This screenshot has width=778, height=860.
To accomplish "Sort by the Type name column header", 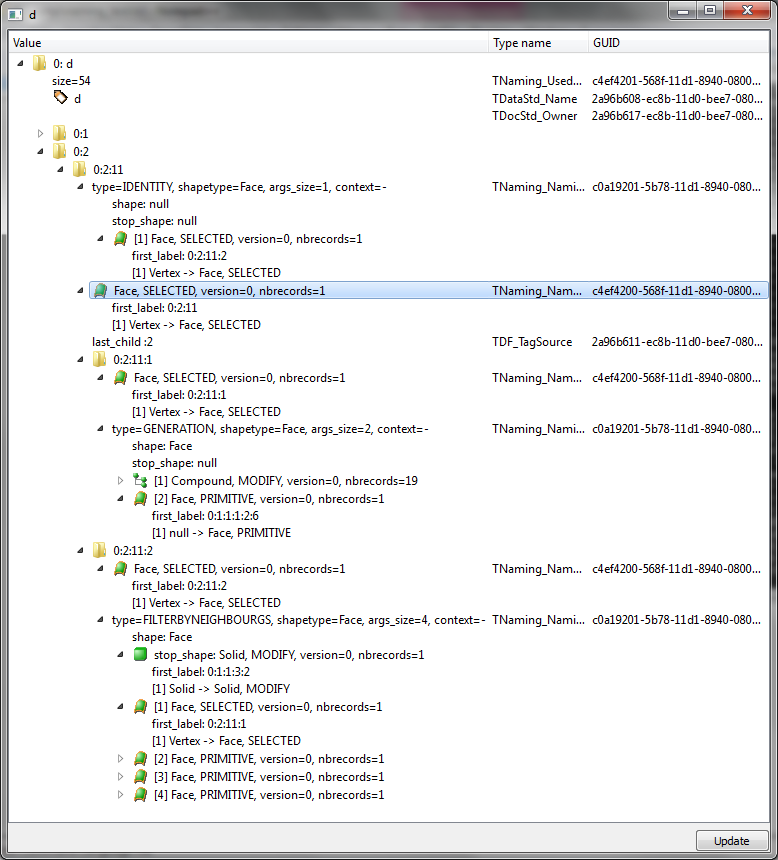I will tap(537, 43).
